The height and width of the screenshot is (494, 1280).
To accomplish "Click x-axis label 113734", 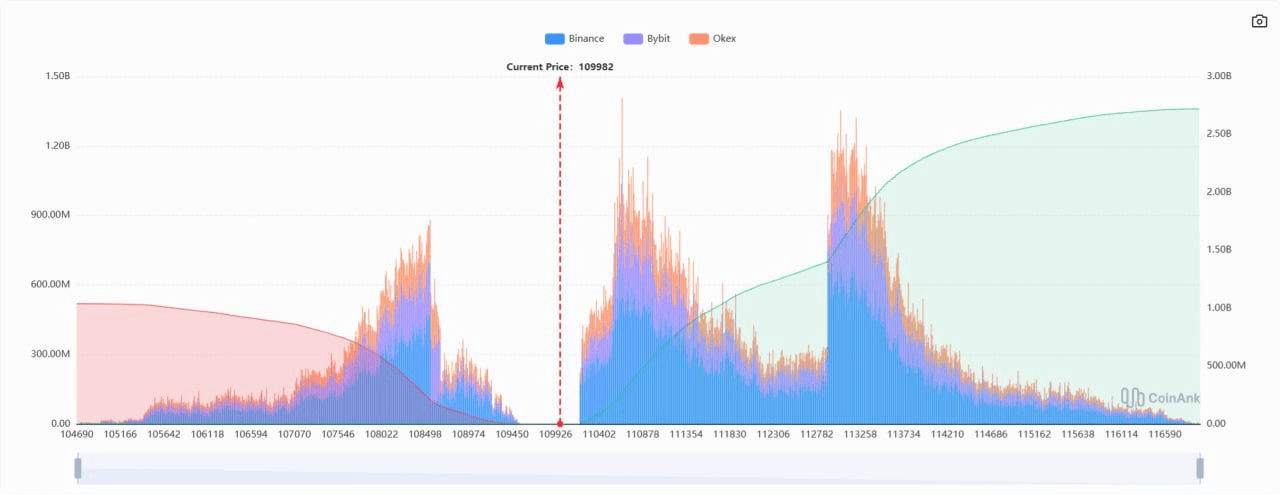I will pos(904,435).
